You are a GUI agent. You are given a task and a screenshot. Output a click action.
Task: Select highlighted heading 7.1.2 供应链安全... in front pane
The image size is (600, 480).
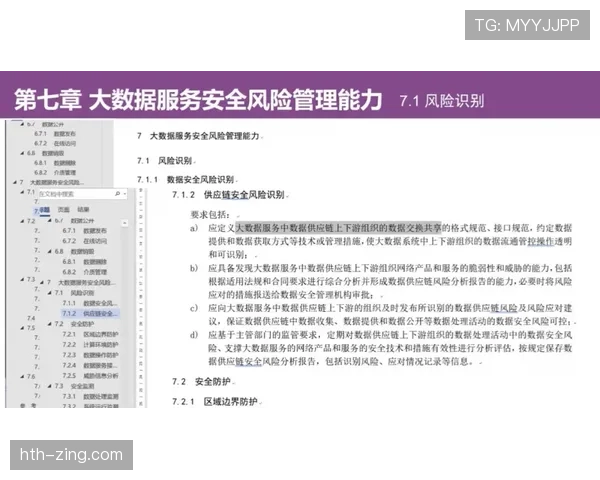tap(90, 313)
